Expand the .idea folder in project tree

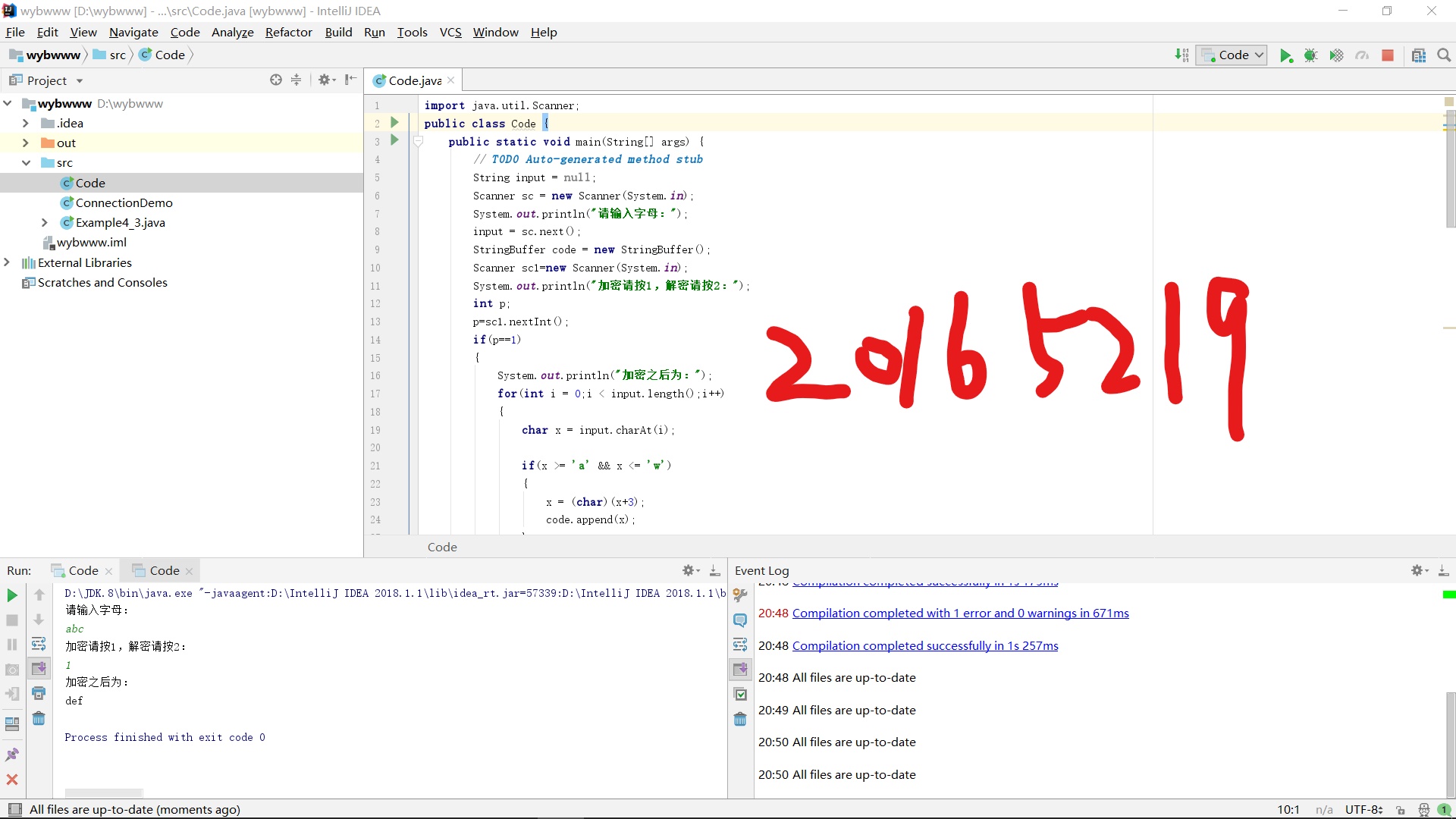click(24, 123)
